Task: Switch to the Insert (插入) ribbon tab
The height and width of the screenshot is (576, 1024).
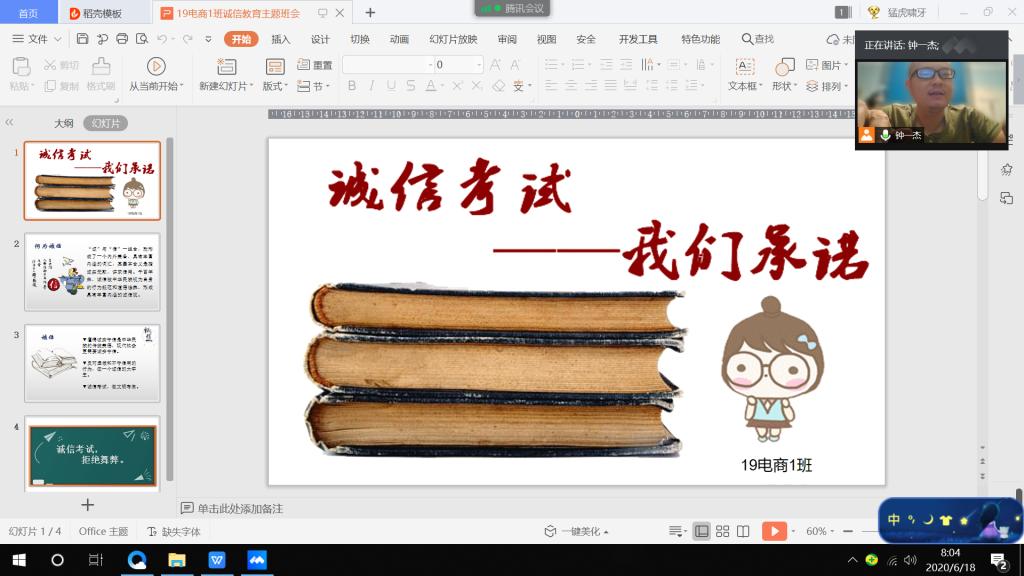Action: [281, 39]
